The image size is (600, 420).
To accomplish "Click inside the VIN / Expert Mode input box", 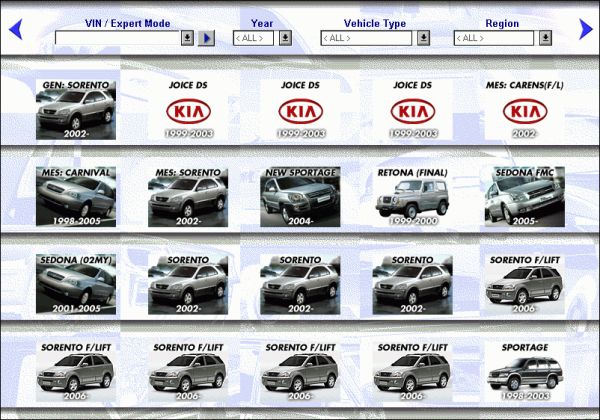I will coord(117,38).
